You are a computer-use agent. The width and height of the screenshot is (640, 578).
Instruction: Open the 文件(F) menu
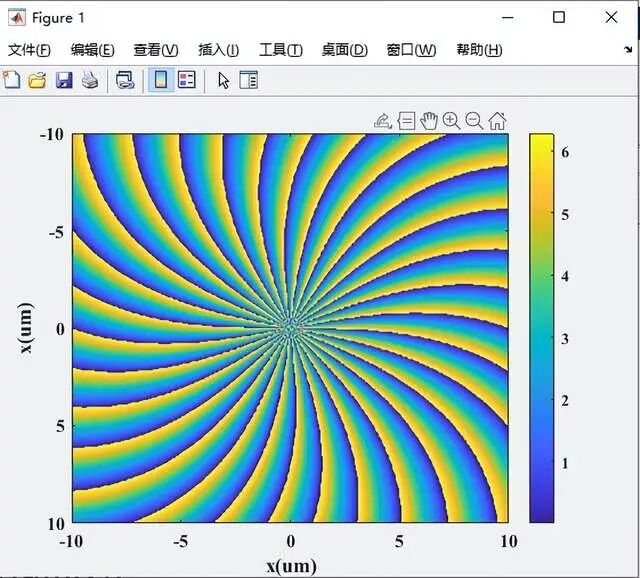click(29, 50)
